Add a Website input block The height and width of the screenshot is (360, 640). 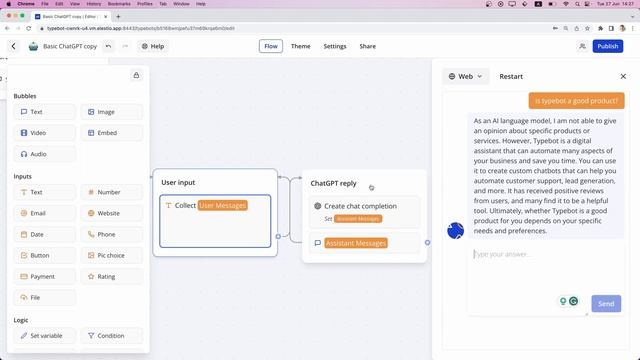pos(111,213)
